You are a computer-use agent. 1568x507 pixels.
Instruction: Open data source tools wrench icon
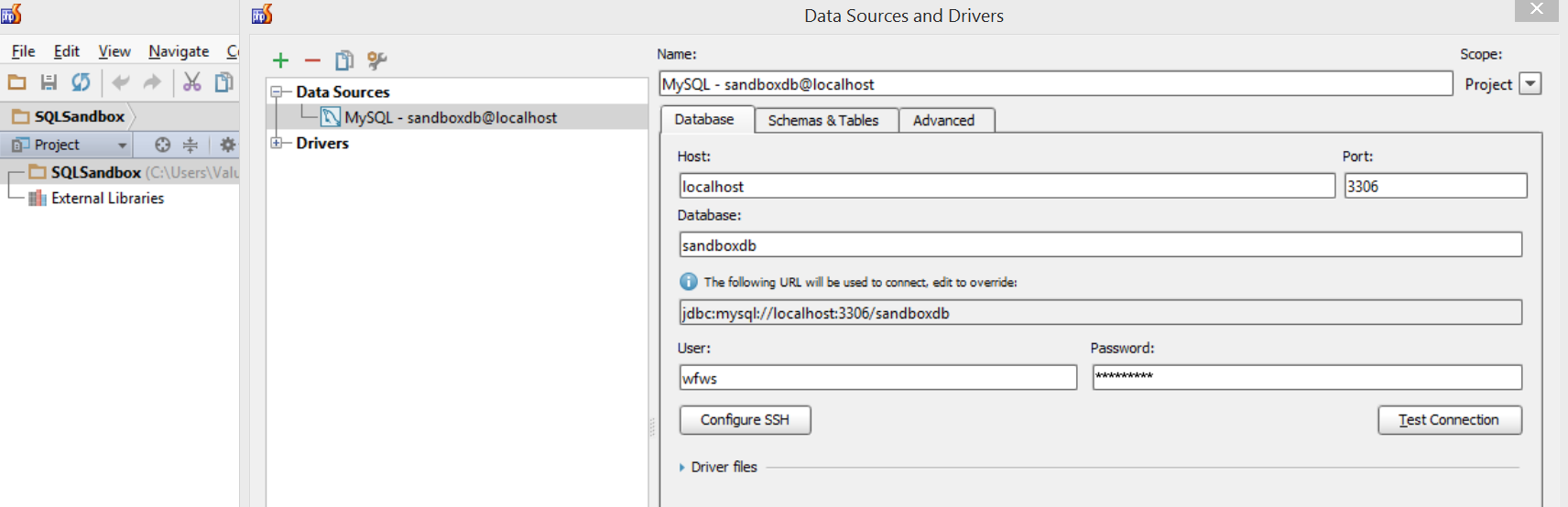(376, 60)
